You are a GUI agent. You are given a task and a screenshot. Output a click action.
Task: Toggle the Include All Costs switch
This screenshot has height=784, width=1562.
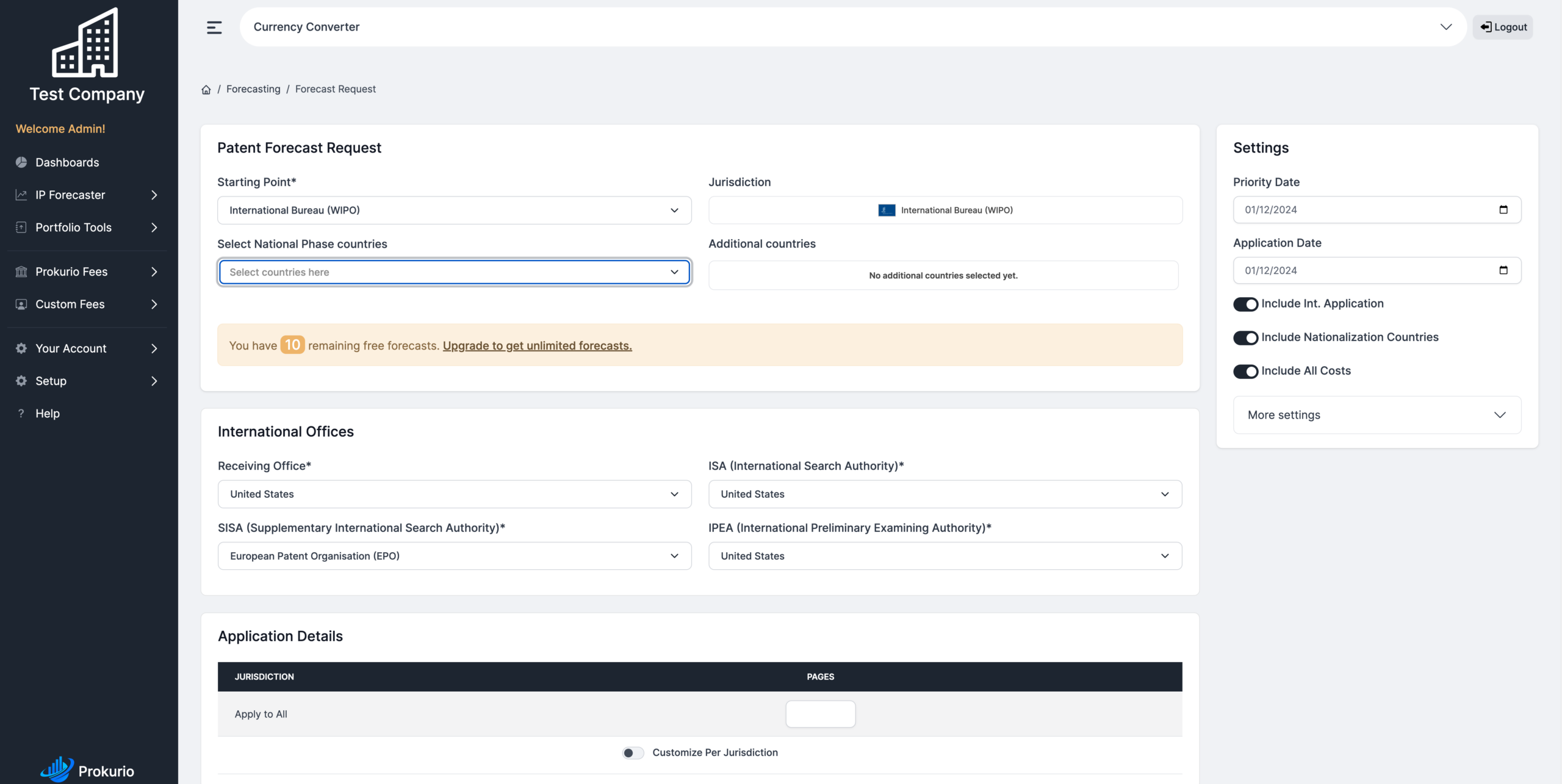[1245, 371]
